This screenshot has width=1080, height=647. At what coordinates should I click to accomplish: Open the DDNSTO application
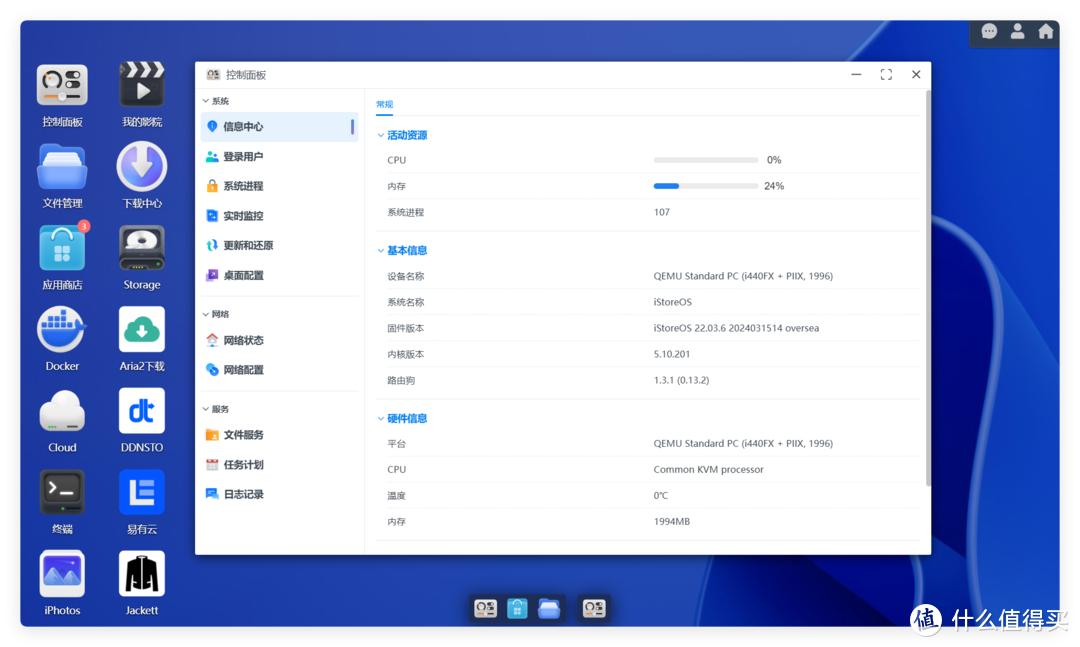pos(140,412)
